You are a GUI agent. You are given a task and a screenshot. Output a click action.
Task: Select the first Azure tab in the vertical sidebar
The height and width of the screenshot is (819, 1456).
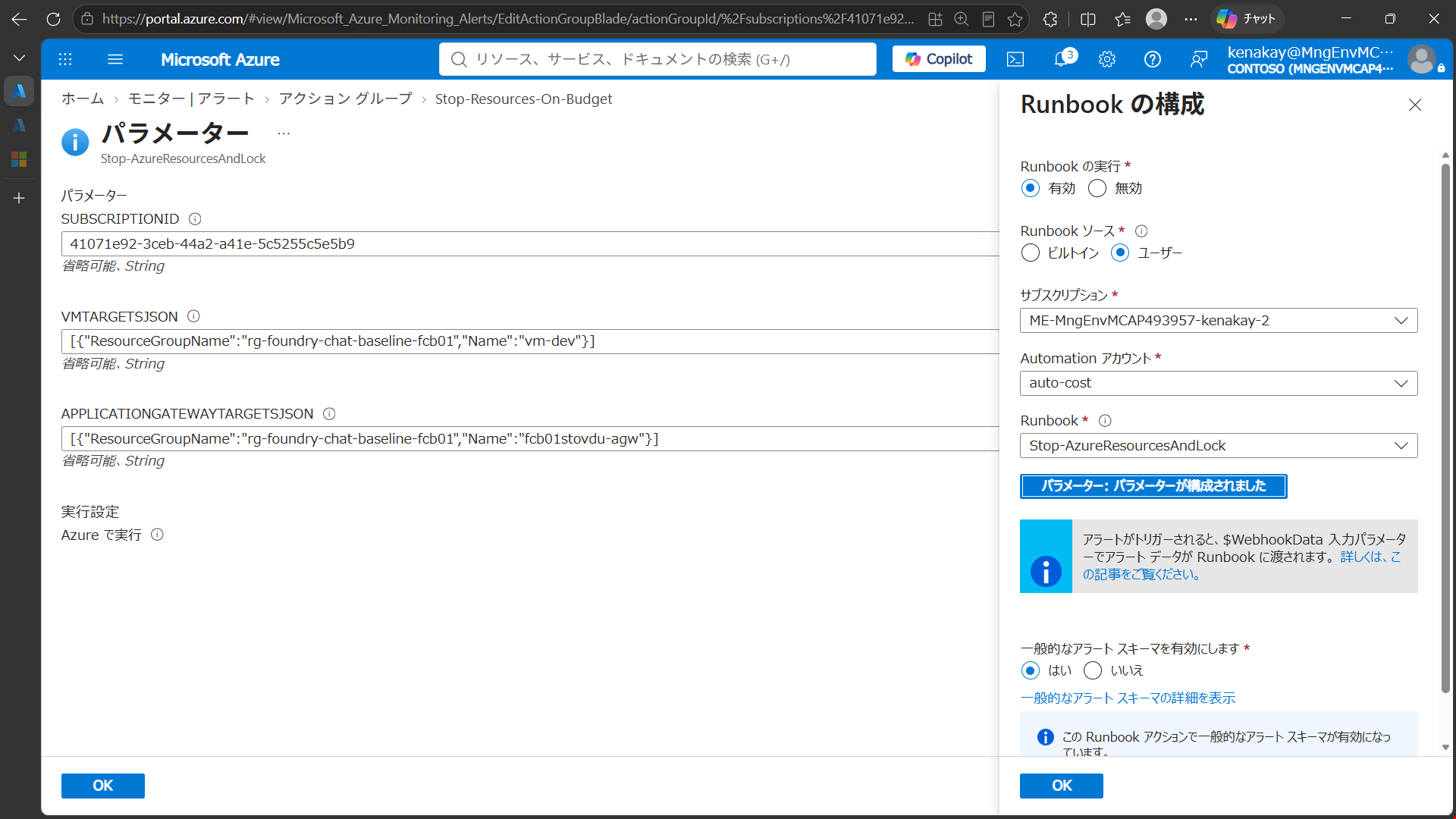[x=20, y=91]
